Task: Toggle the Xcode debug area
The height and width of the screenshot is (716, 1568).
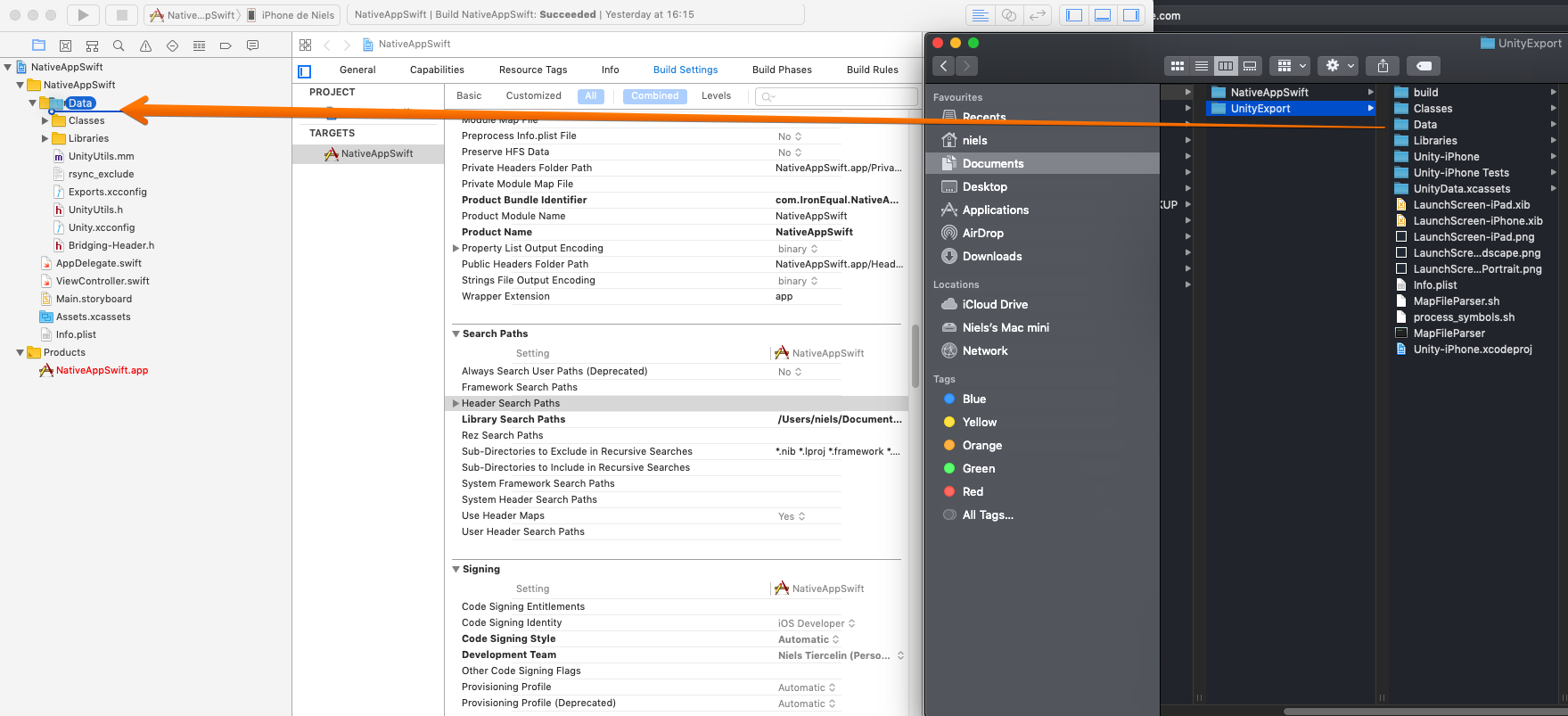Action: (1103, 15)
